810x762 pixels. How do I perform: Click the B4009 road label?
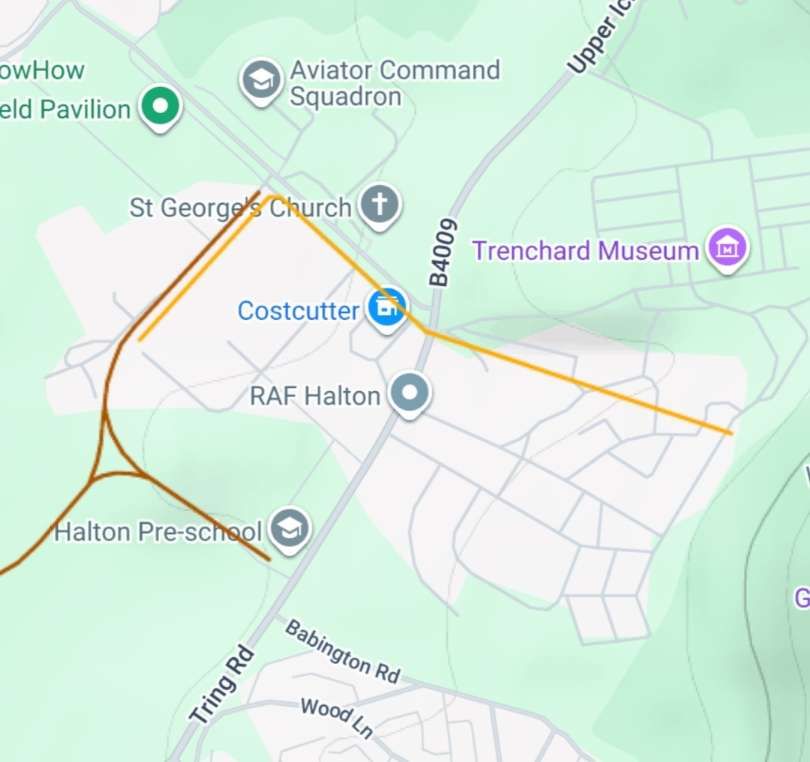pos(444,252)
